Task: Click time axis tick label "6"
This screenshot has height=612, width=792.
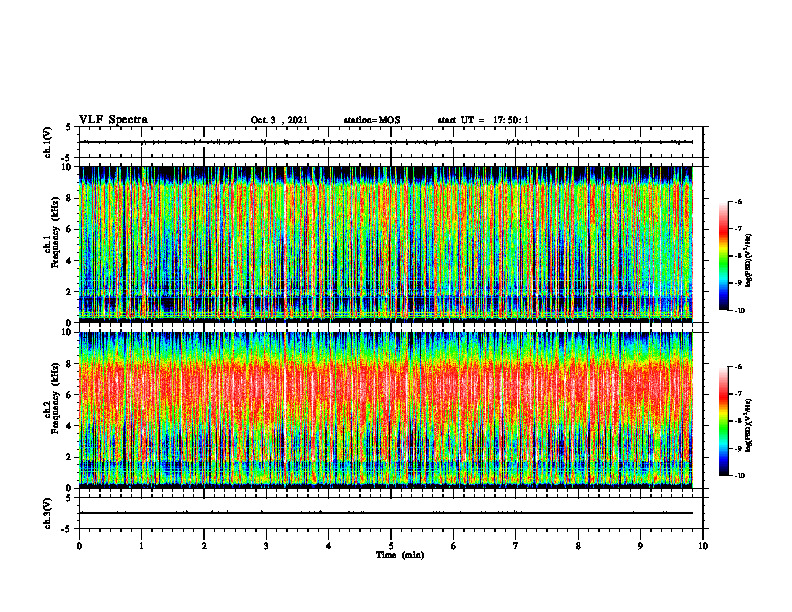Action: point(454,546)
